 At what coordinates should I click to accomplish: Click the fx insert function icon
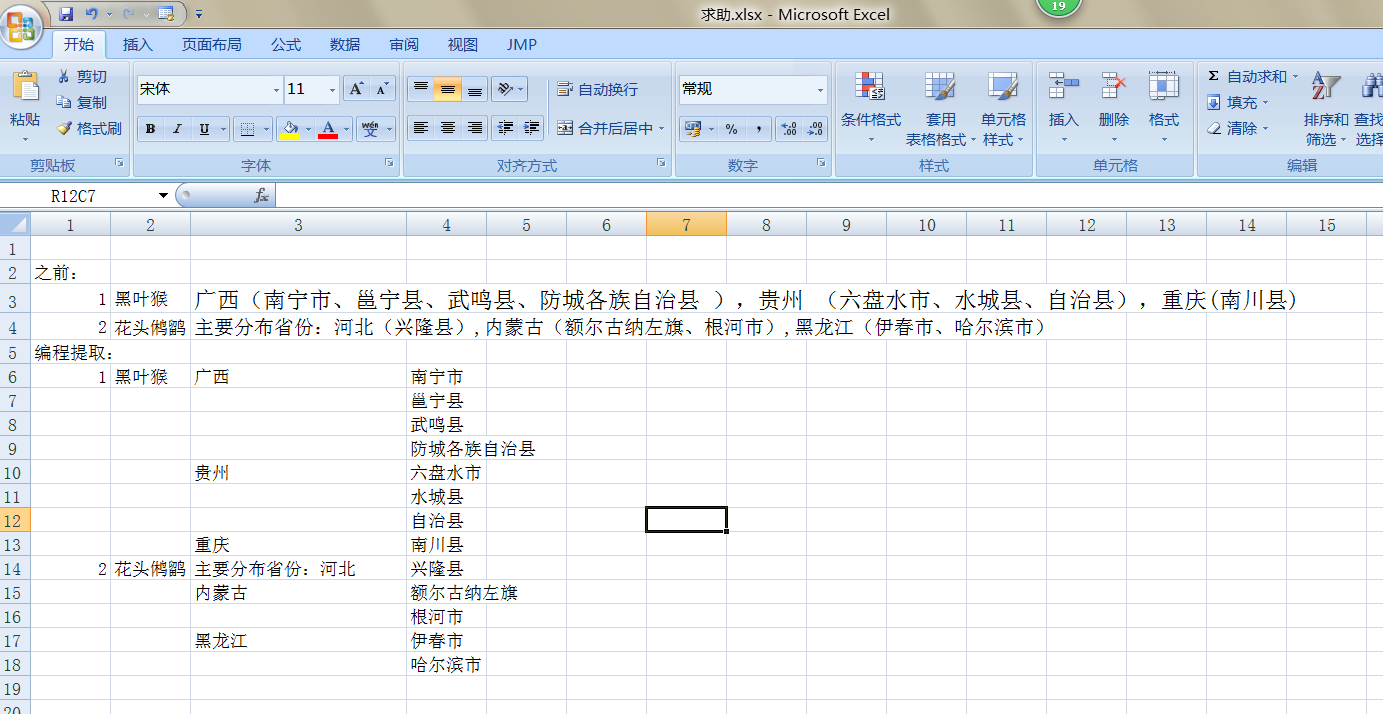[261, 196]
